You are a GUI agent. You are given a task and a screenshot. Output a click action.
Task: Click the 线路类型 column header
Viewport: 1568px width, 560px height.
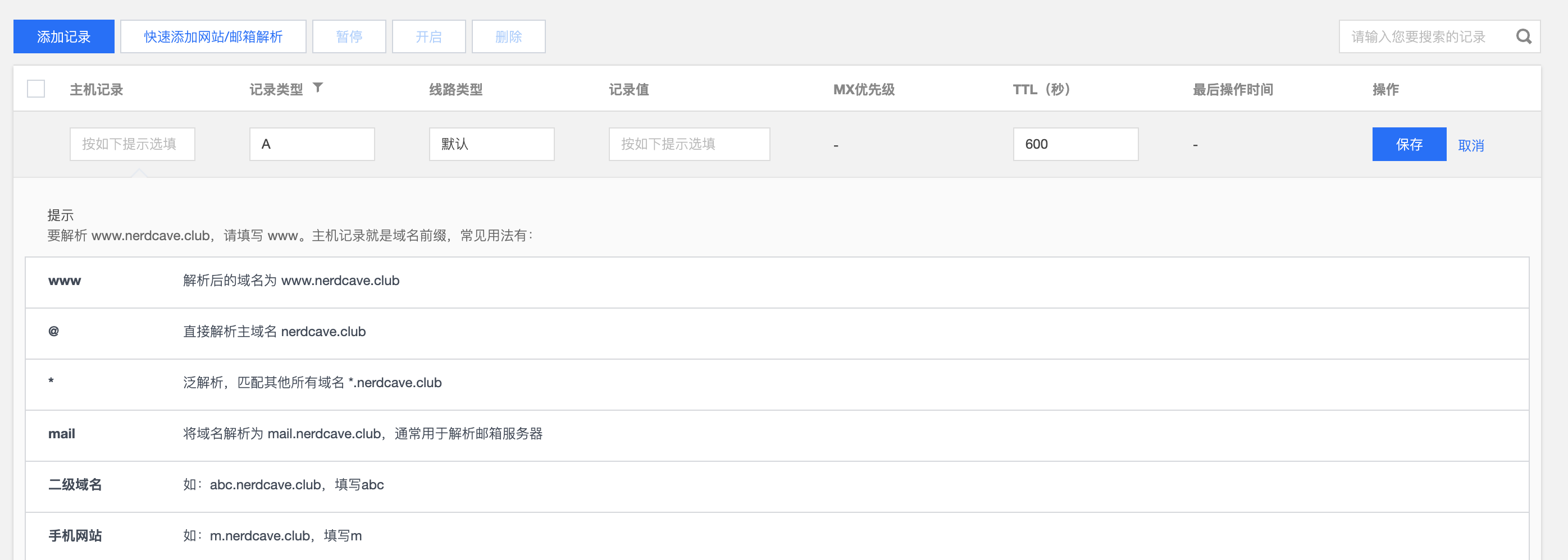[456, 89]
